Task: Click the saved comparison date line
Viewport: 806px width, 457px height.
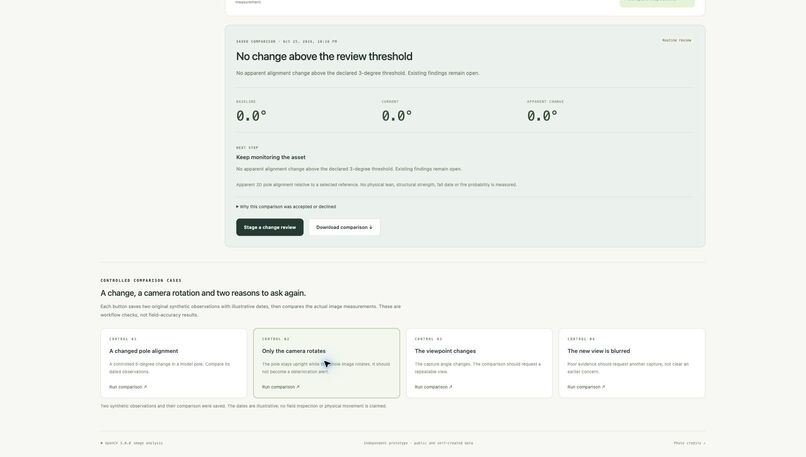Action: tap(287, 42)
